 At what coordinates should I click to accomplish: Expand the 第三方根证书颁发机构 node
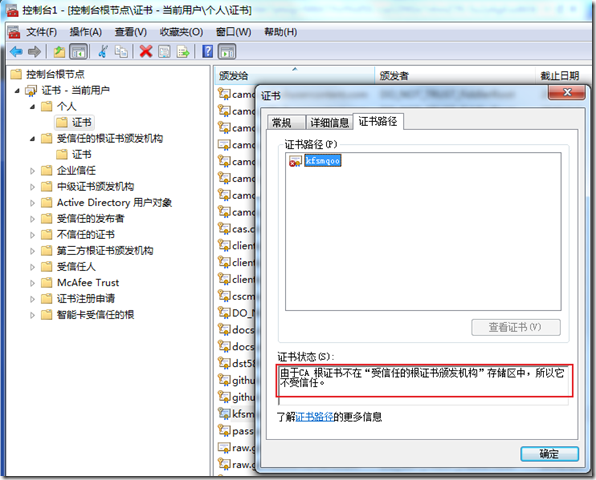[33, 251]
